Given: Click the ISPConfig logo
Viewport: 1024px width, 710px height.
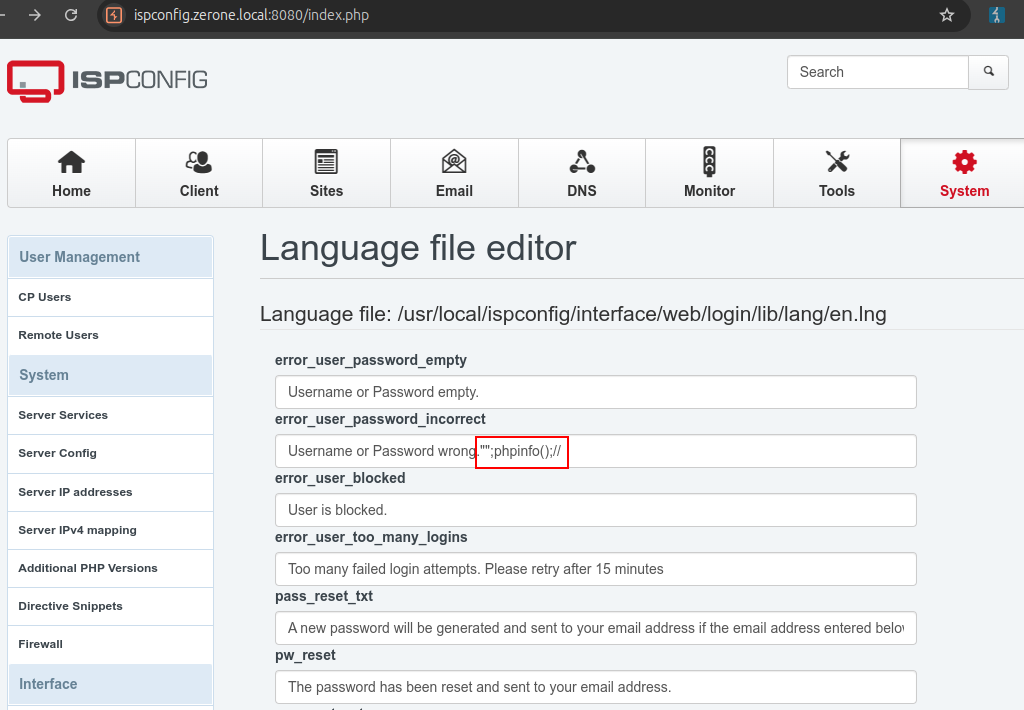Looking at the screenshot, I should tap(108, 81).
